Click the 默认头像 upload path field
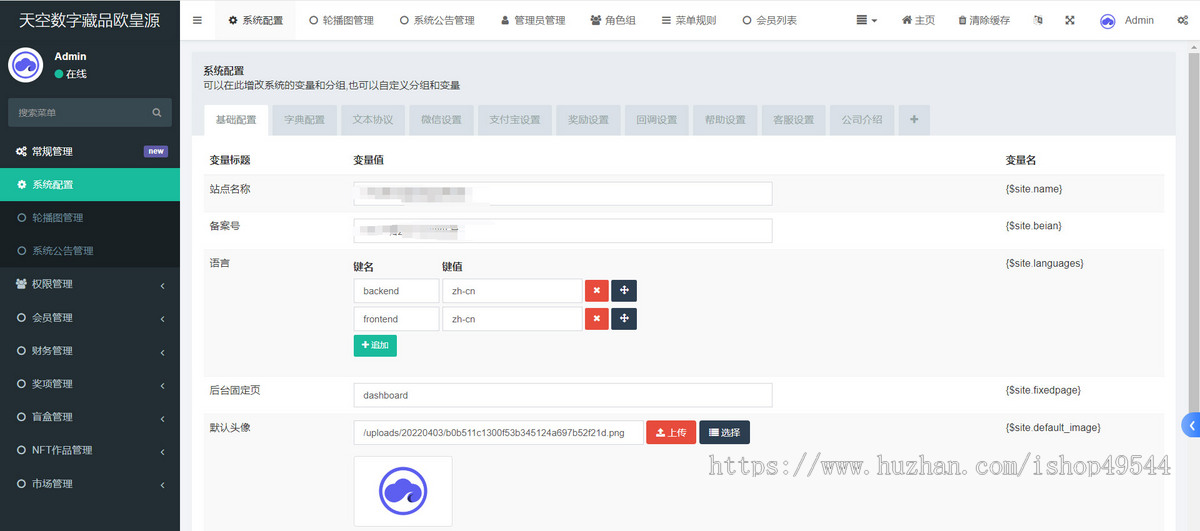1200x531 pixels. click(498, 432)
